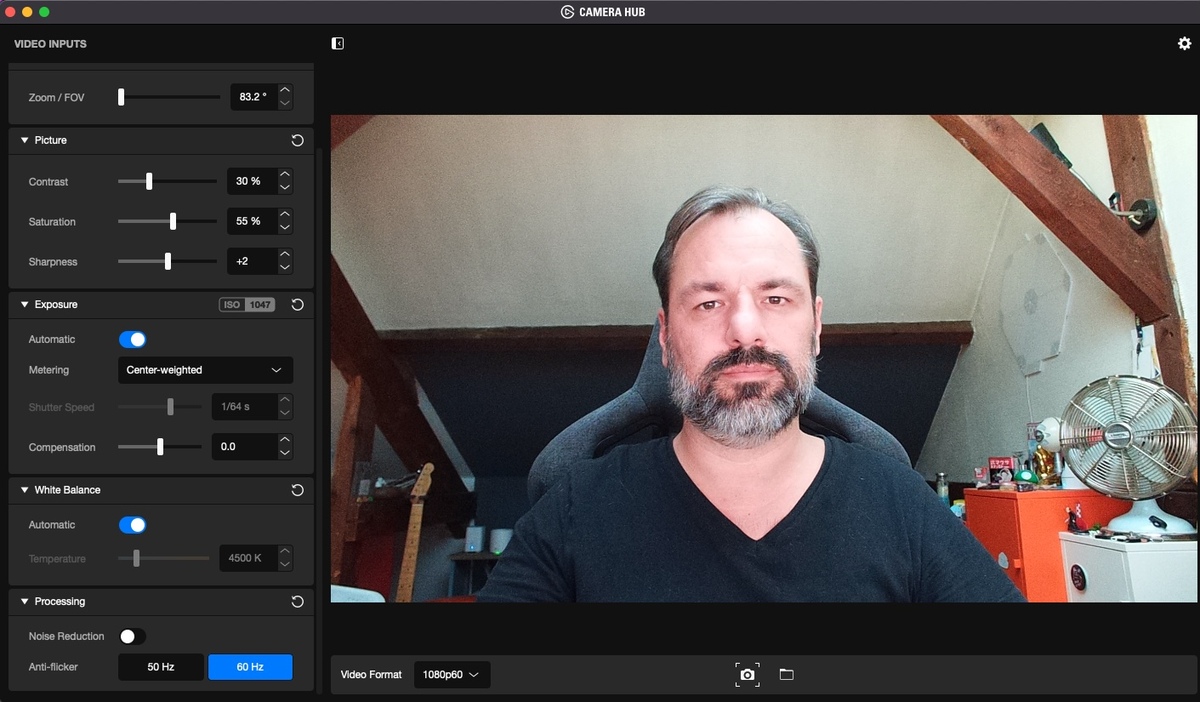The width and height of the screenshot is (1200, 702).
Task: Decrease Zoom / FOV value stepper
Action: [x=285, y=103]
